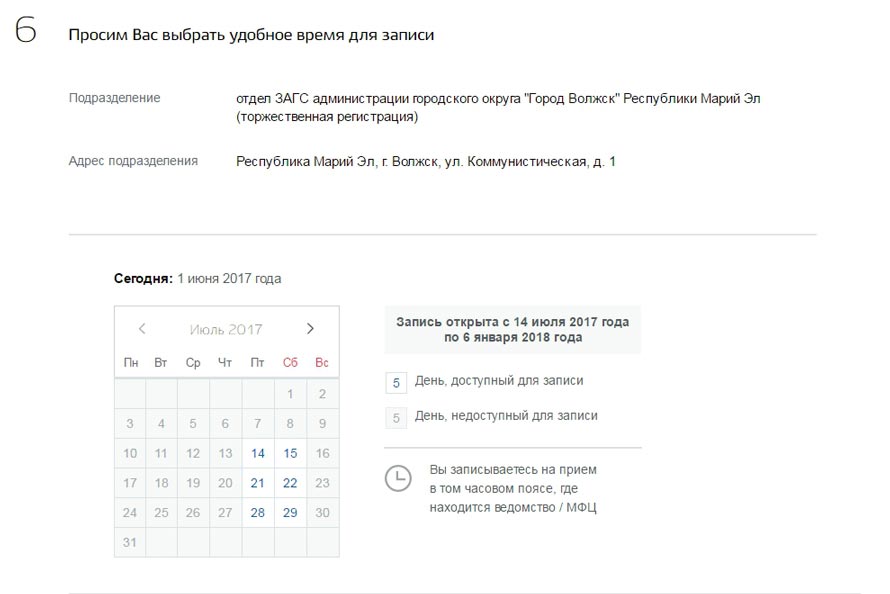Go to previous month in calendar

pos(142,328)
